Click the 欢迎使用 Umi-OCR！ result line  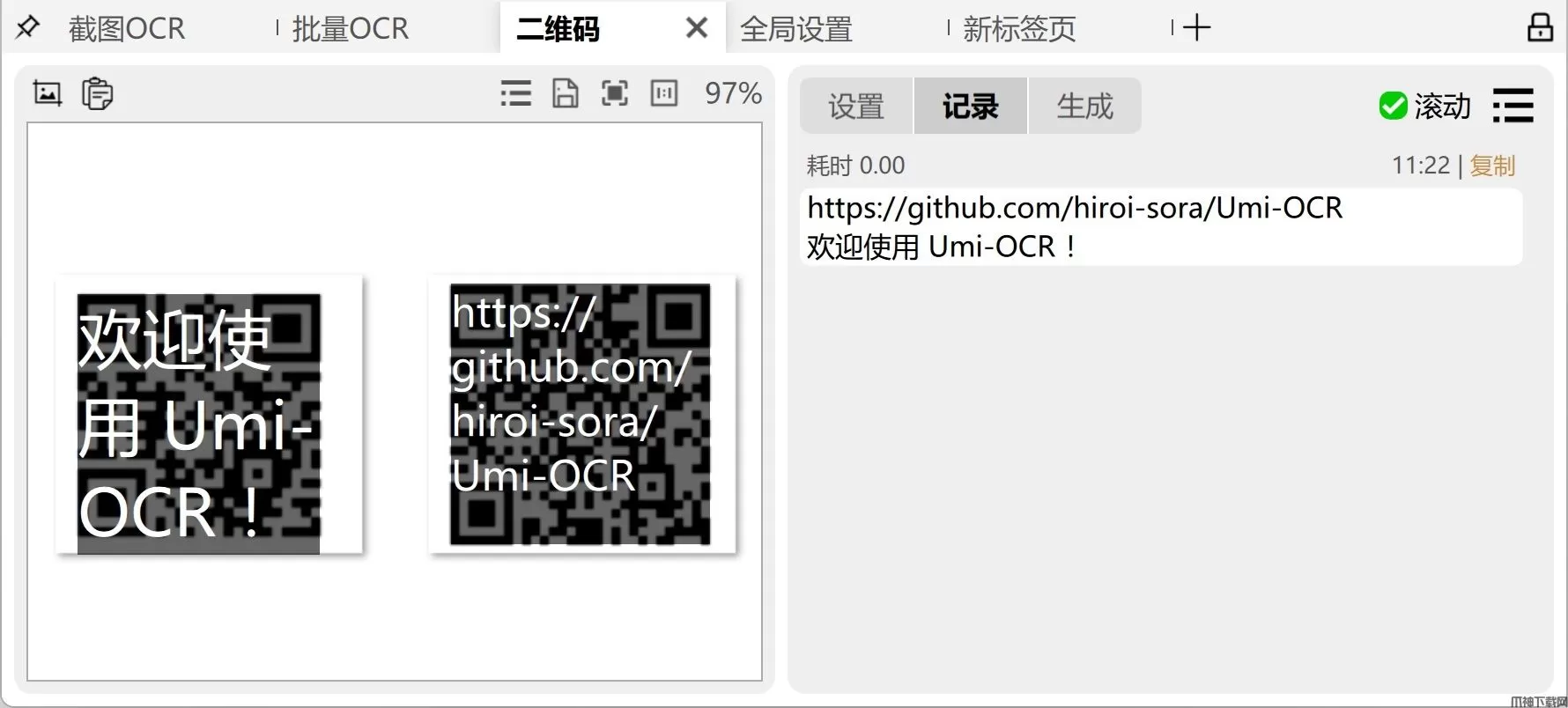[x=941, y=247]
